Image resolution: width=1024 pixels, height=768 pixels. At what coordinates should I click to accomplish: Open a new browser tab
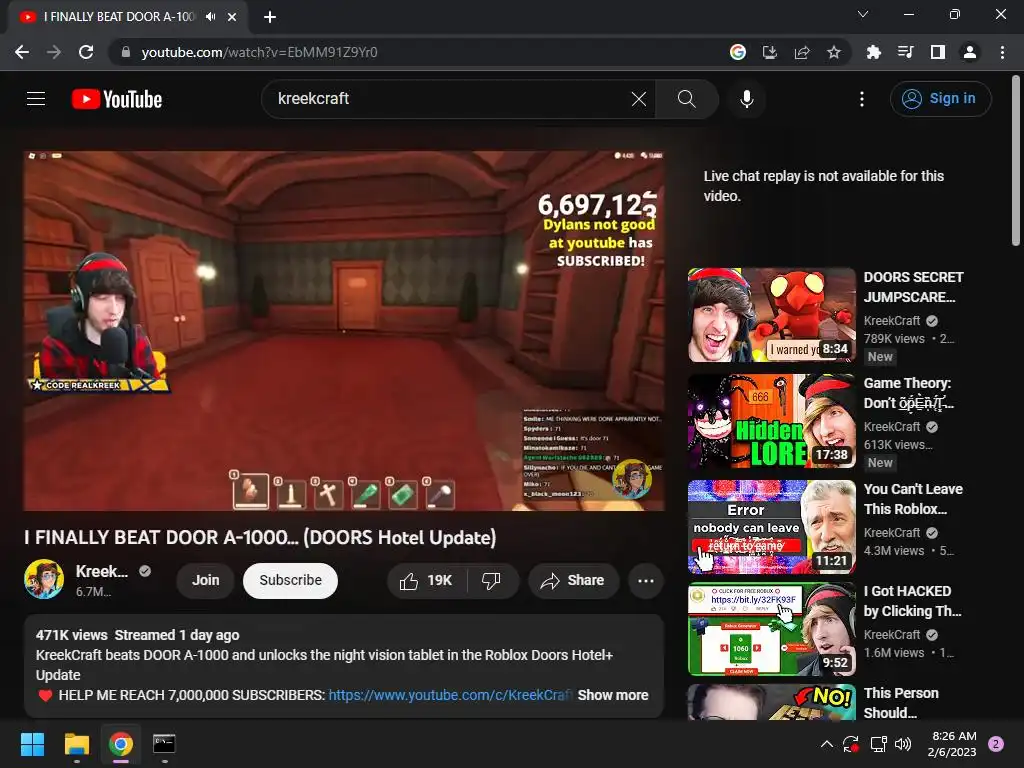click(270, 17)
